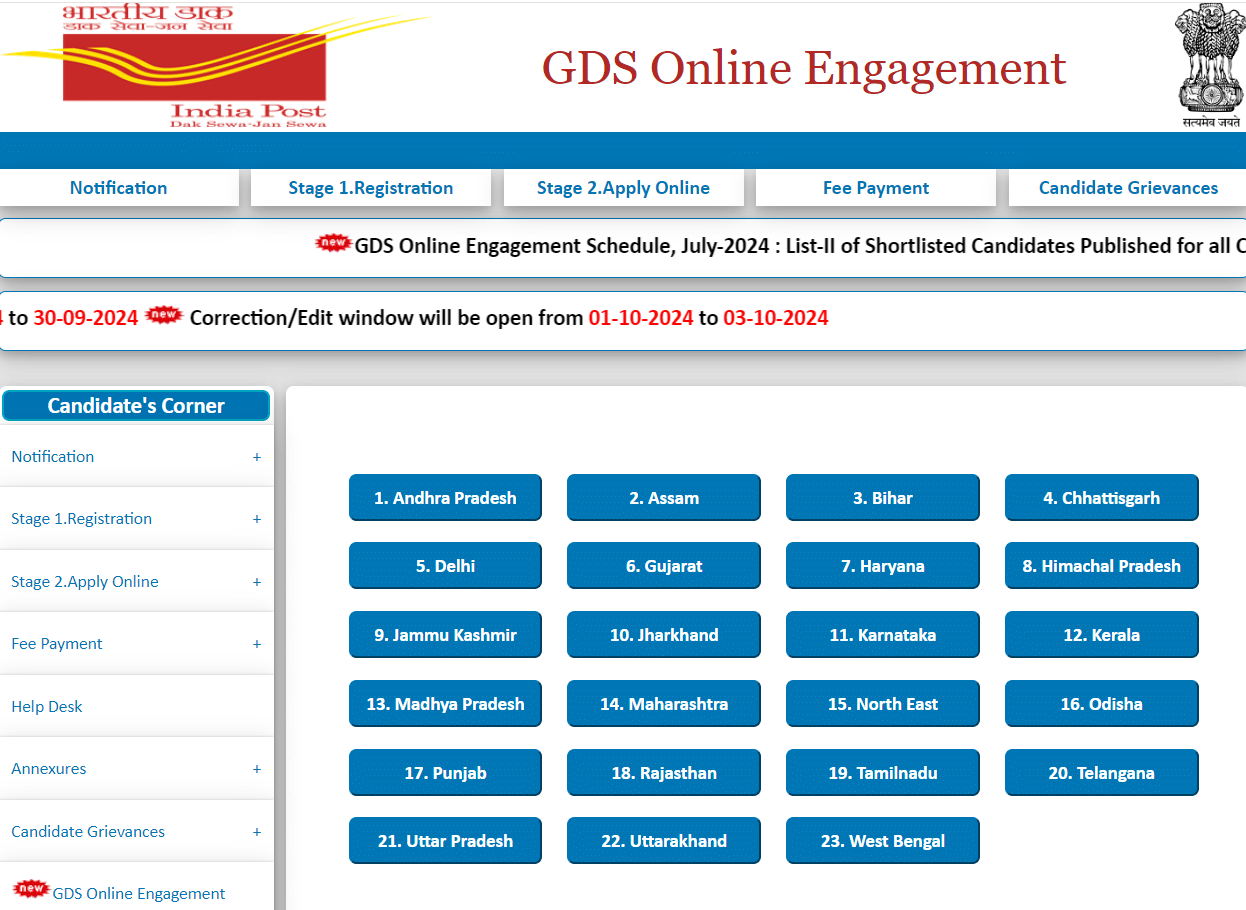
Task: Open GDS Online Engagement sidebar link
Action: (136, 890)
